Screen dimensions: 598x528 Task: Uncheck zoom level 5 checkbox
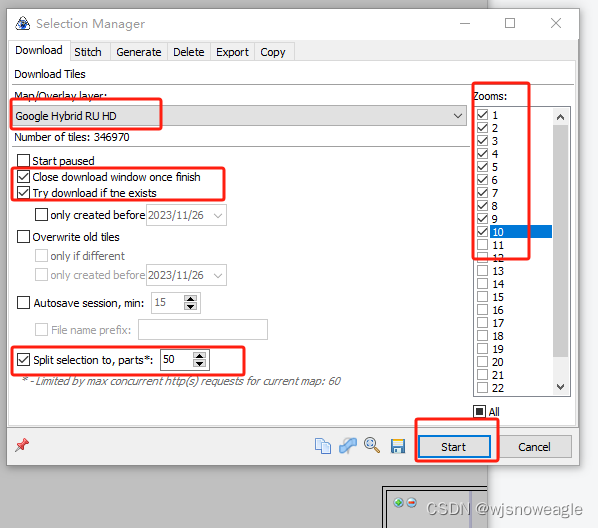[x=482, y=167]
